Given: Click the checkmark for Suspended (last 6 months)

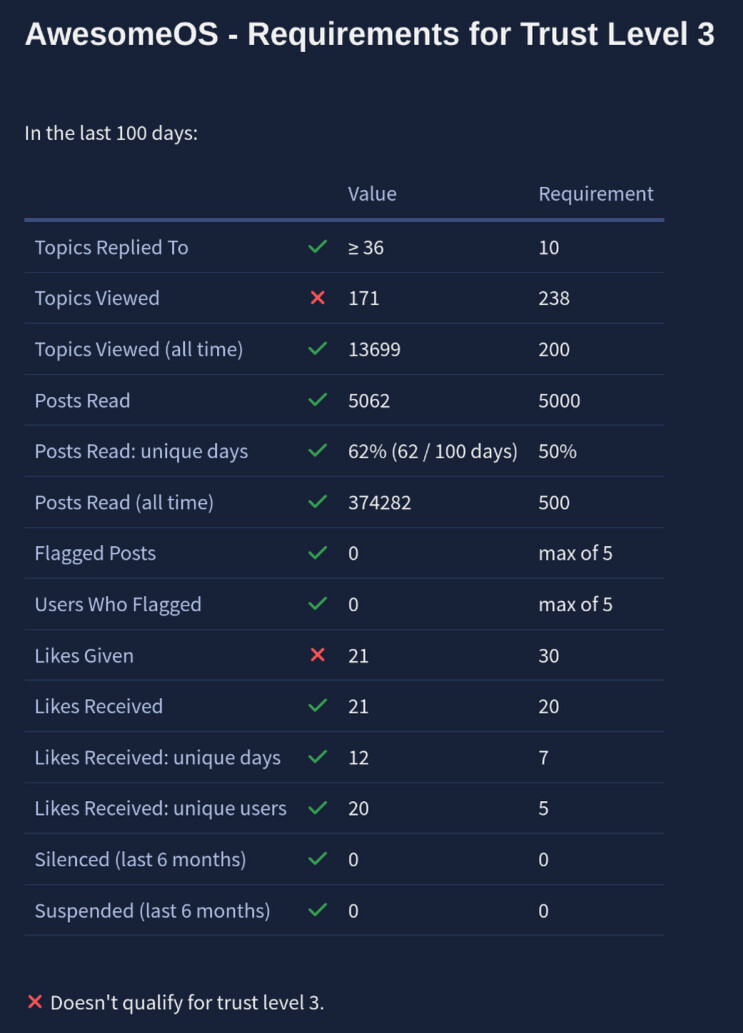Looking at the screenshot, I should [318, 910].
